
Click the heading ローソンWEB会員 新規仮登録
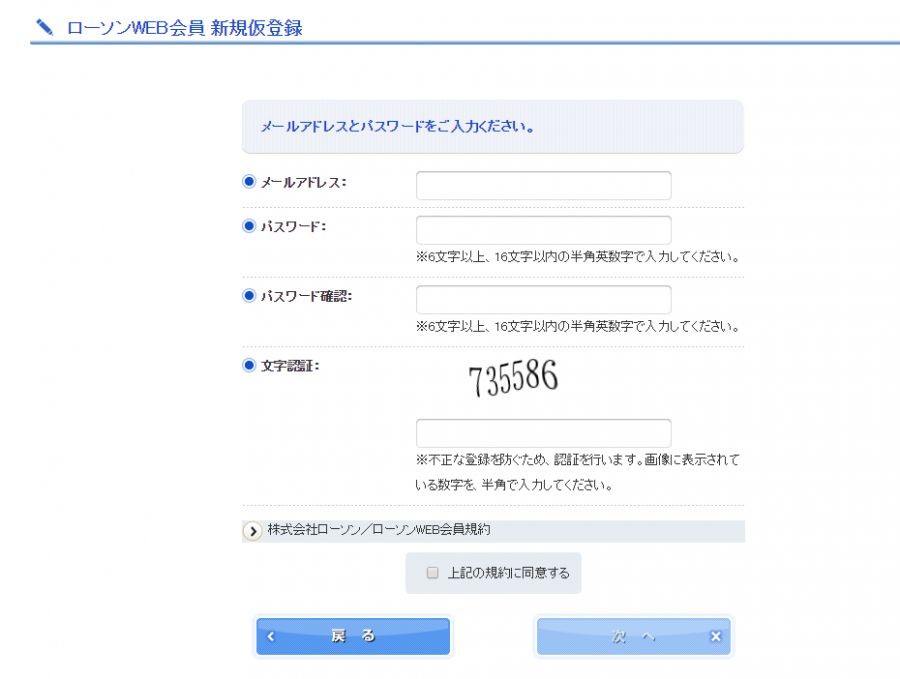pyautogui.click(x=184, y=28)
